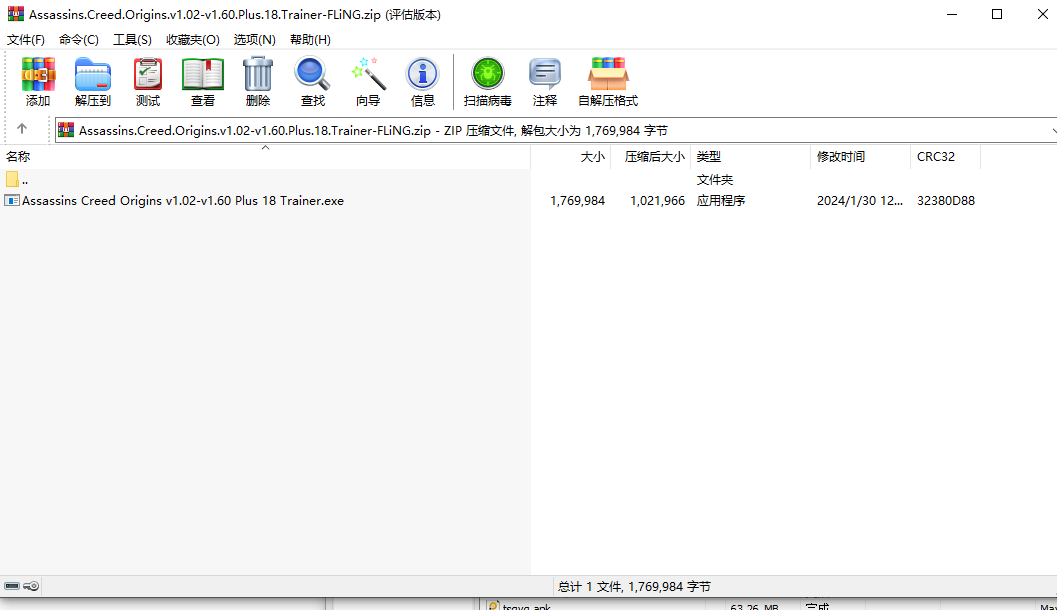Image resolution: width=1057 pixels, height=610 pixels.
Task: Select the parent folder '..' icon
Action: click(12, 179)
